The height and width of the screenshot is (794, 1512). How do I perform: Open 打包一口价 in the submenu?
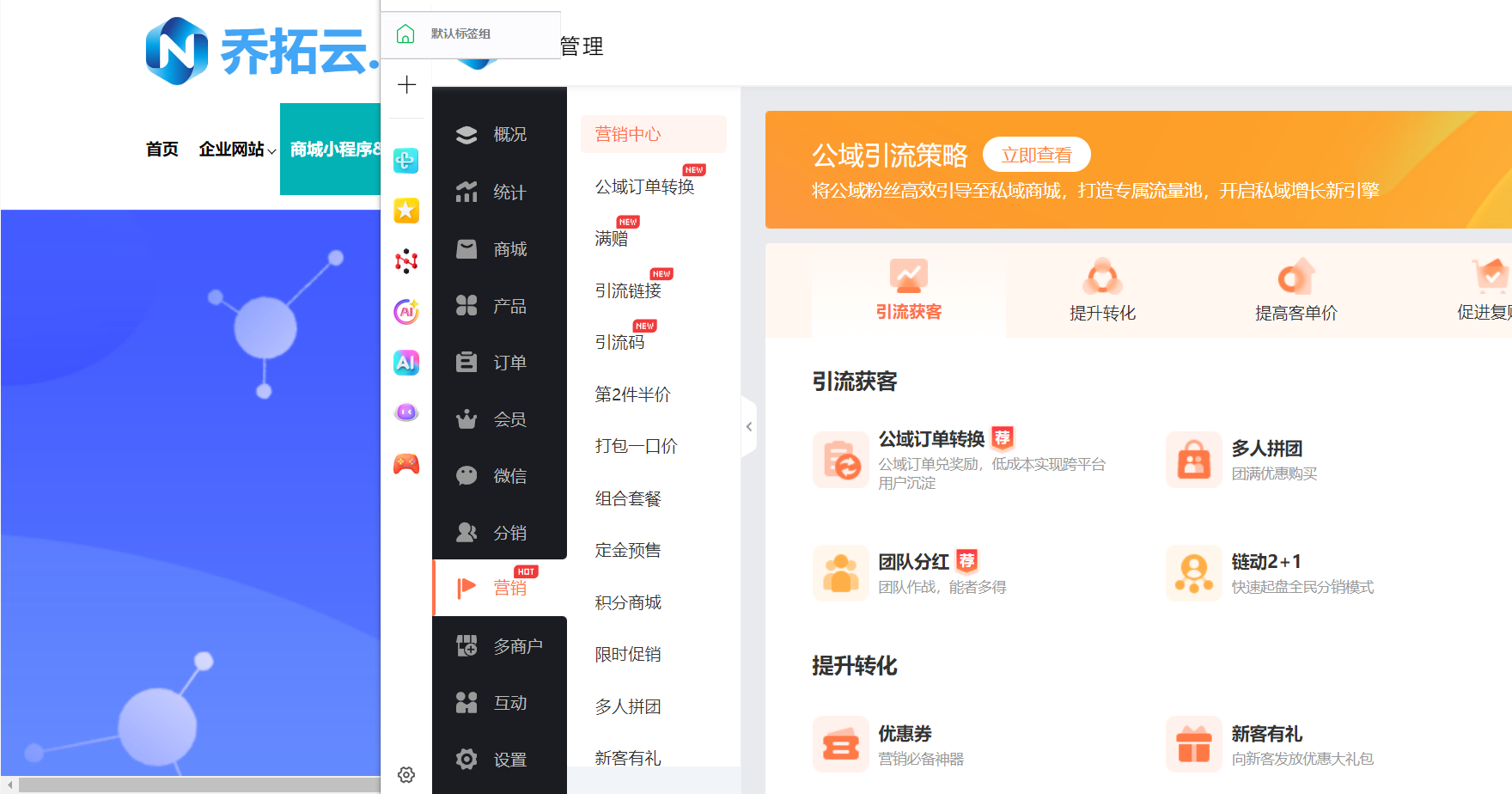tap(637, 446)
